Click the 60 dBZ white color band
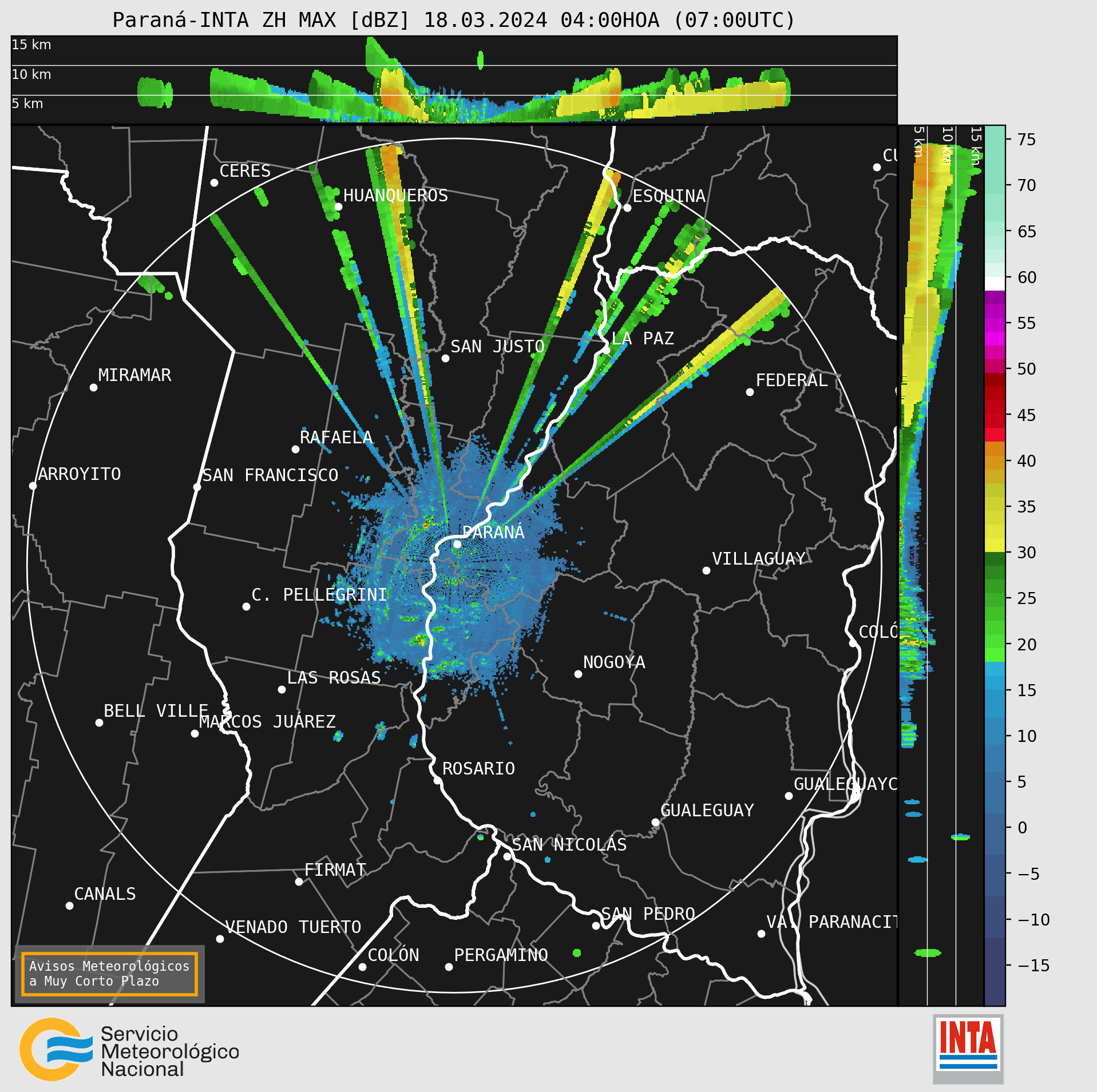Screen dimensions: 1097x1092 point(995,284)
